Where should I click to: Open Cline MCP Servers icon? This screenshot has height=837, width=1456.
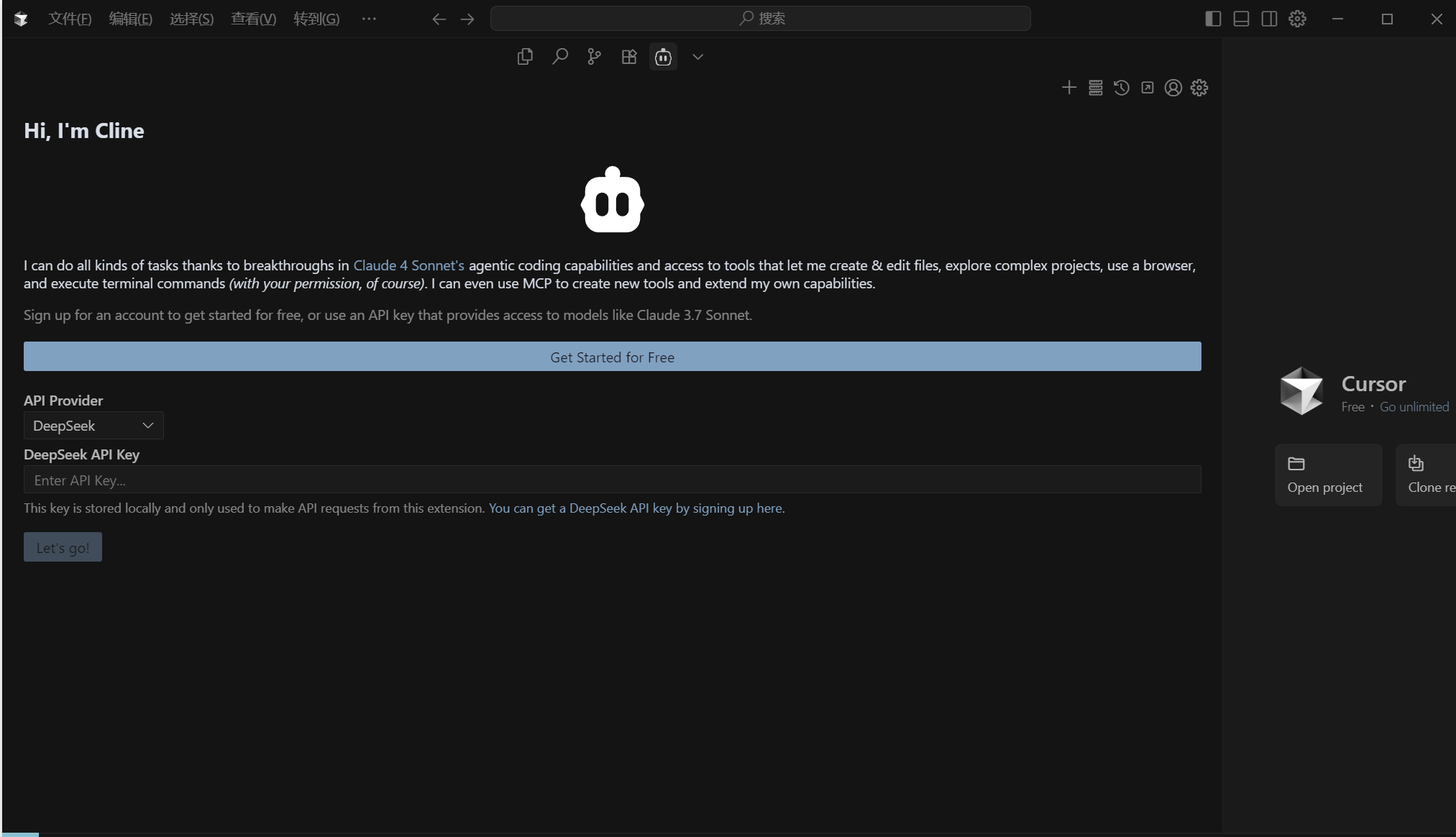1095,88
